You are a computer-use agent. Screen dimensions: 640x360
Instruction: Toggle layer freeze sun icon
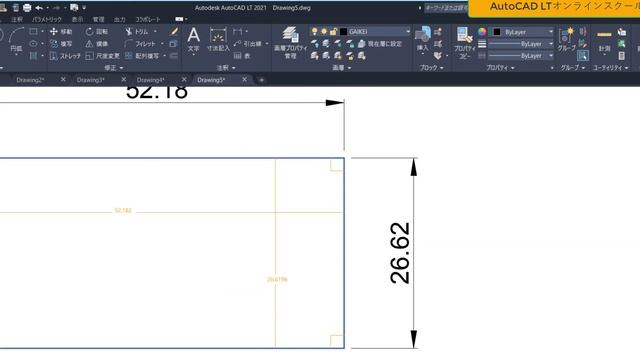pos(324,31)
